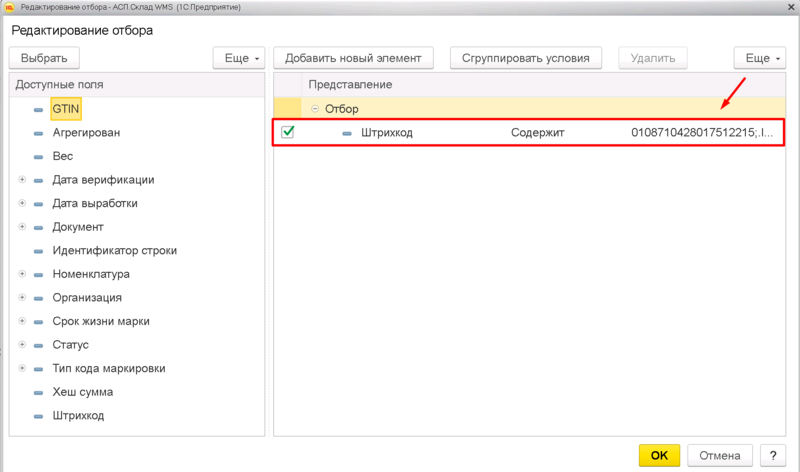Click Добавить новый элемент button
800x472 pixels.
[354, 59]
